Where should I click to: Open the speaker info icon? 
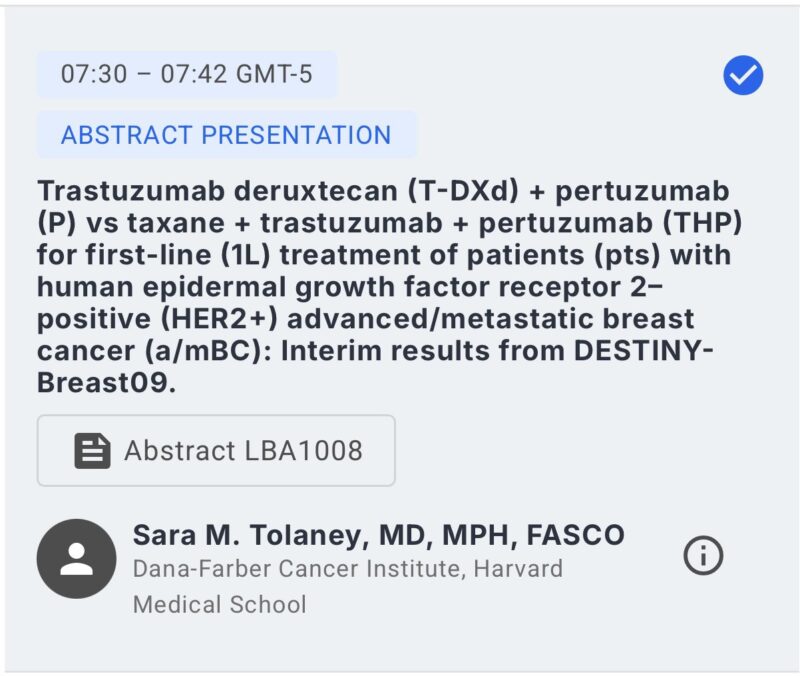click(703, 556)
